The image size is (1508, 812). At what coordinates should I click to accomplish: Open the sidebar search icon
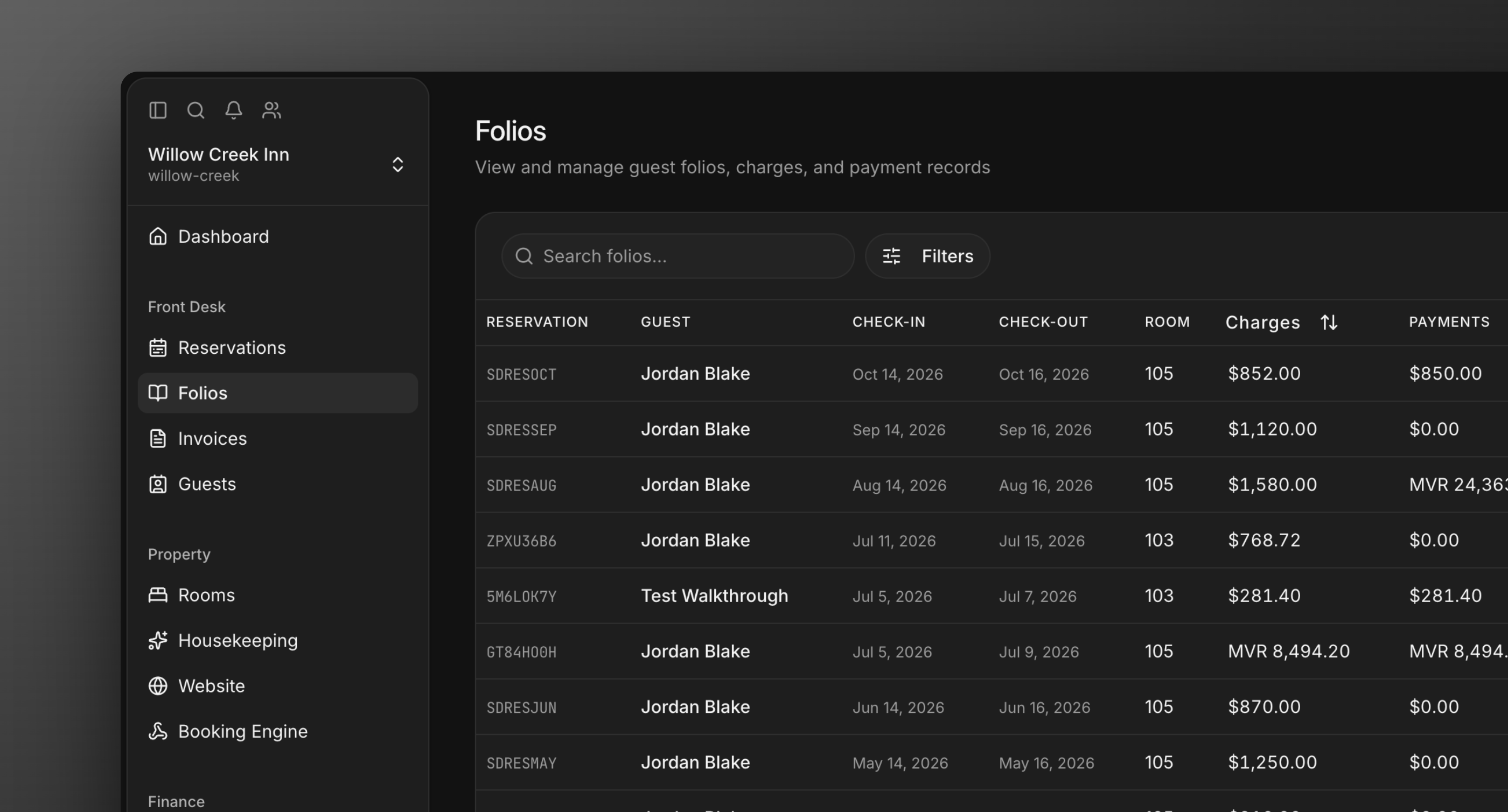click(x=196, y=110)
